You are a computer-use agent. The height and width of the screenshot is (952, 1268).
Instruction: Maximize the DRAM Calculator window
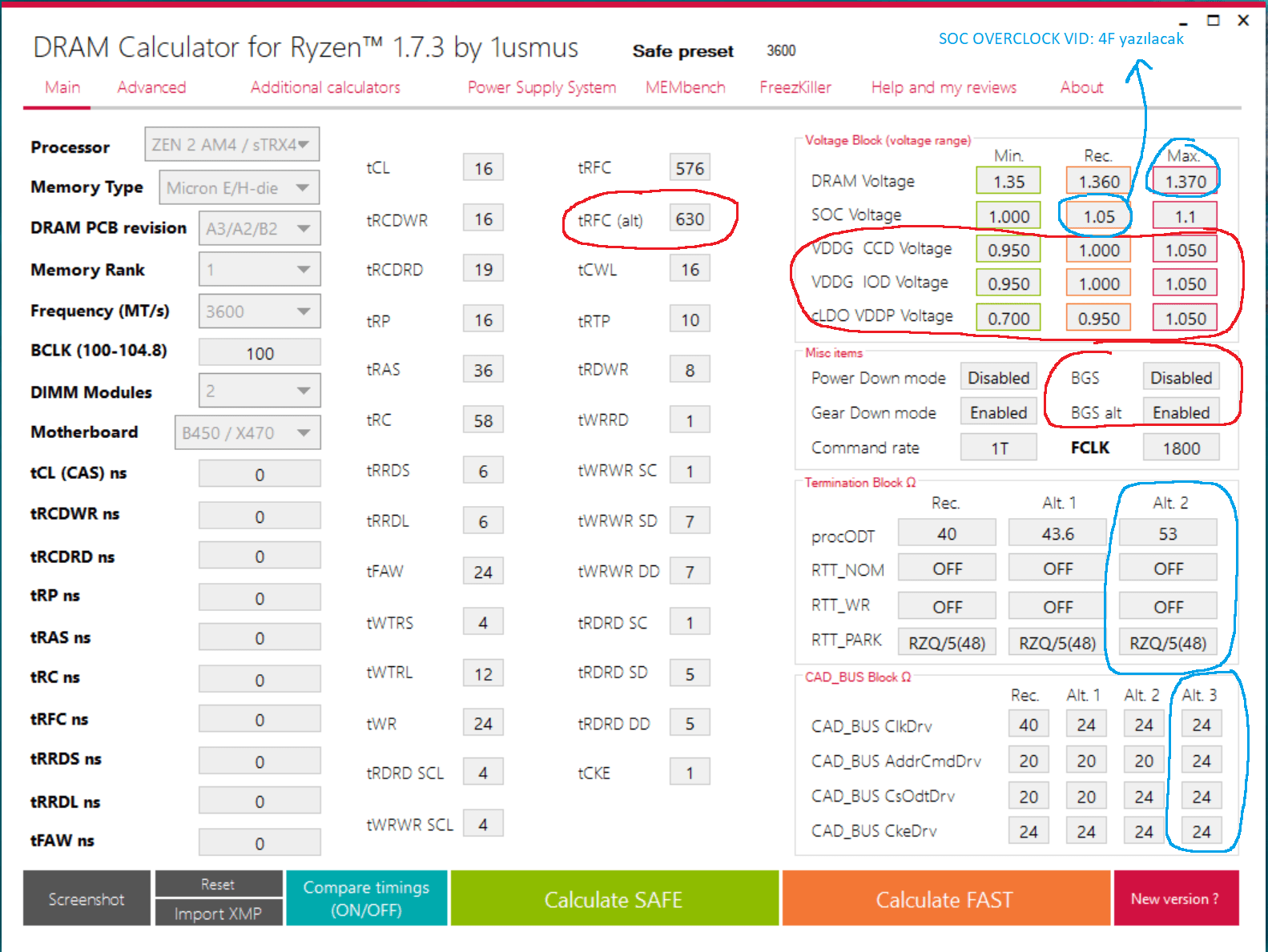coord(1214,21)
